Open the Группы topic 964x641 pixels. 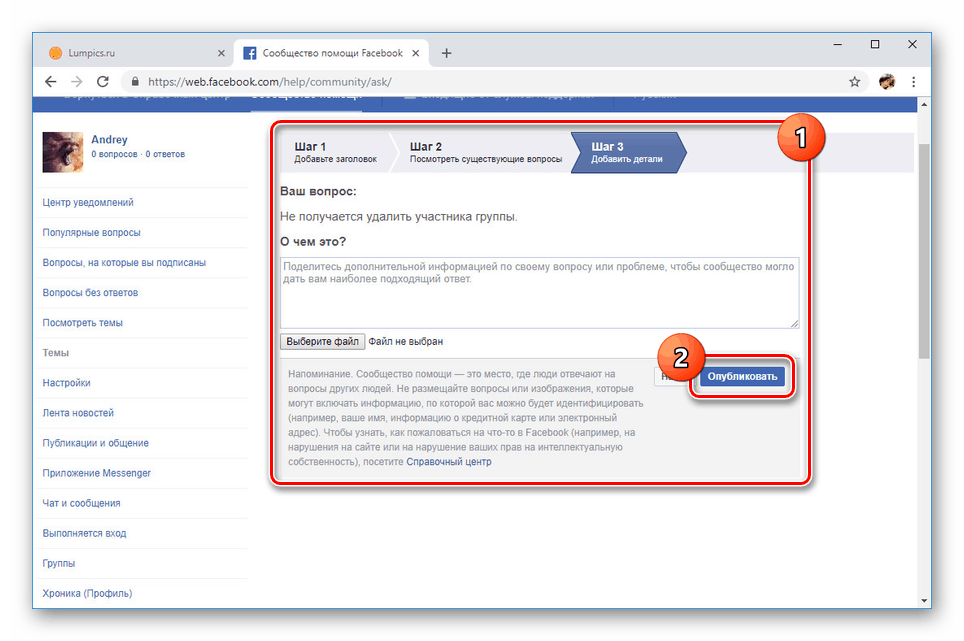[58, 564]
